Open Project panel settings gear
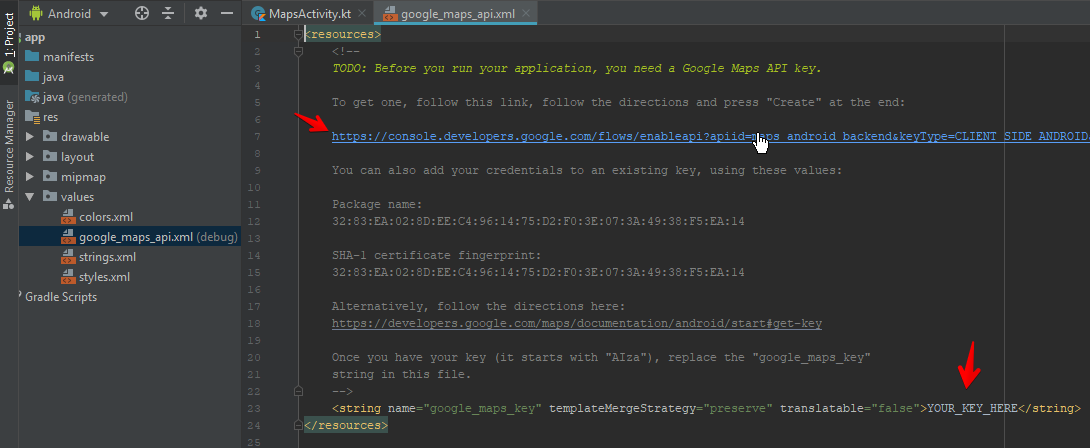1090x448 pixels. (x=201, y=13)
